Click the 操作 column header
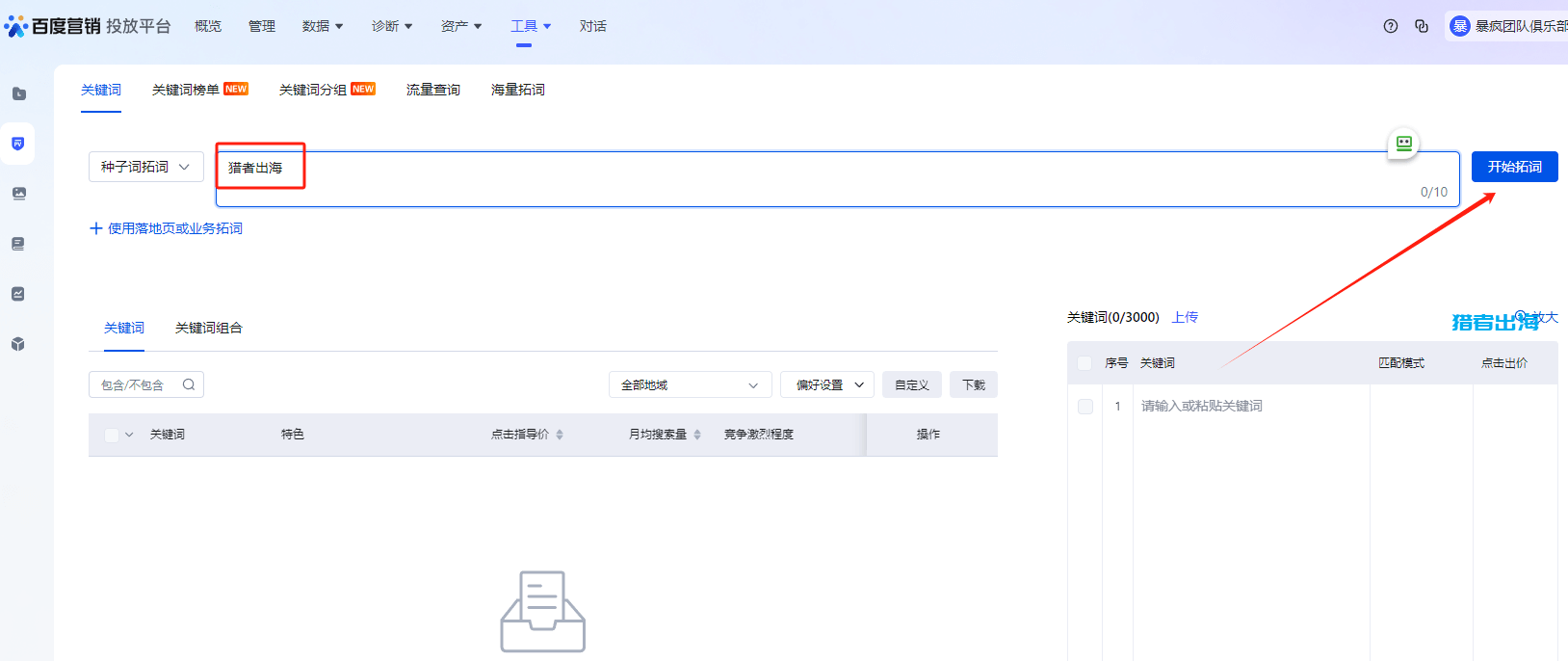This screenshot has width=1568, height=661. pos(928,435)
